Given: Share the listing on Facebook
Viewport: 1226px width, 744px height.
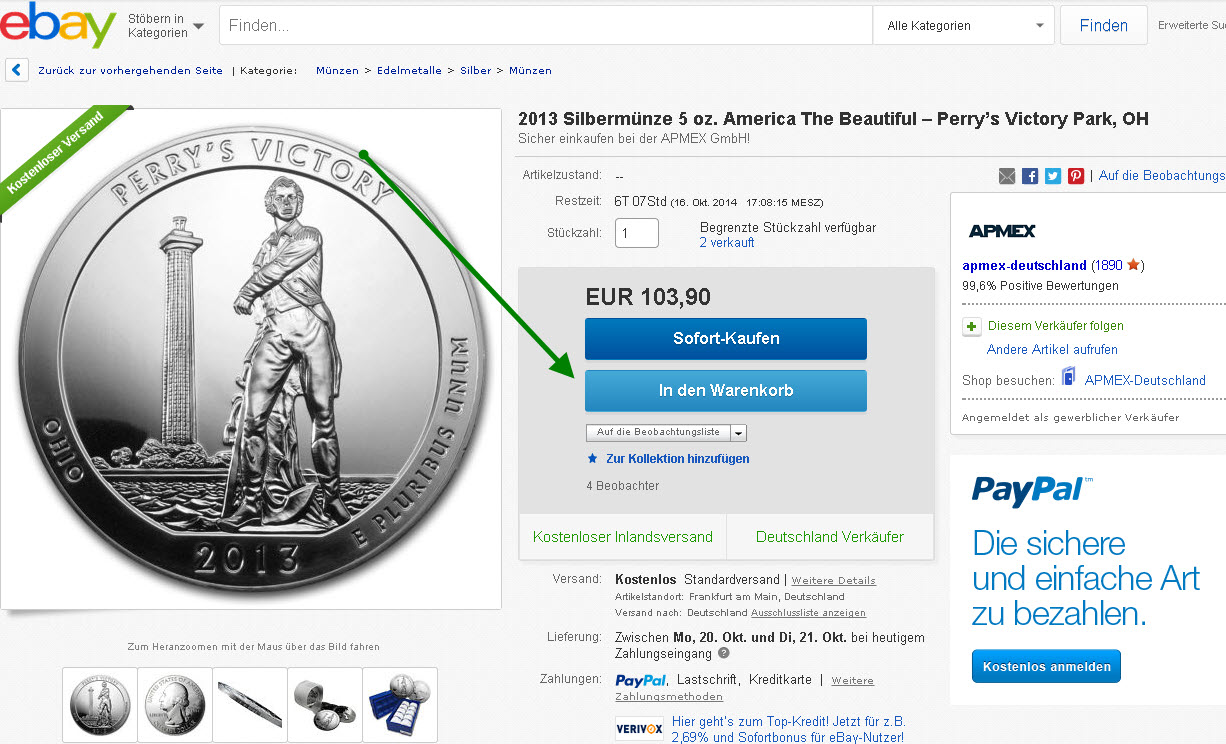Looking at the screenshot, I should point(1030,176).
